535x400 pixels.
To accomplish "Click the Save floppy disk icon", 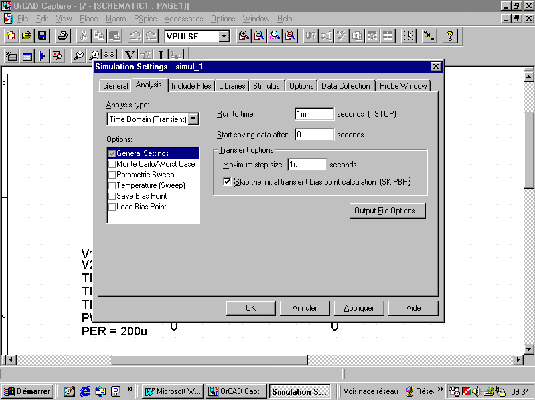I will [x=42, y=36].
